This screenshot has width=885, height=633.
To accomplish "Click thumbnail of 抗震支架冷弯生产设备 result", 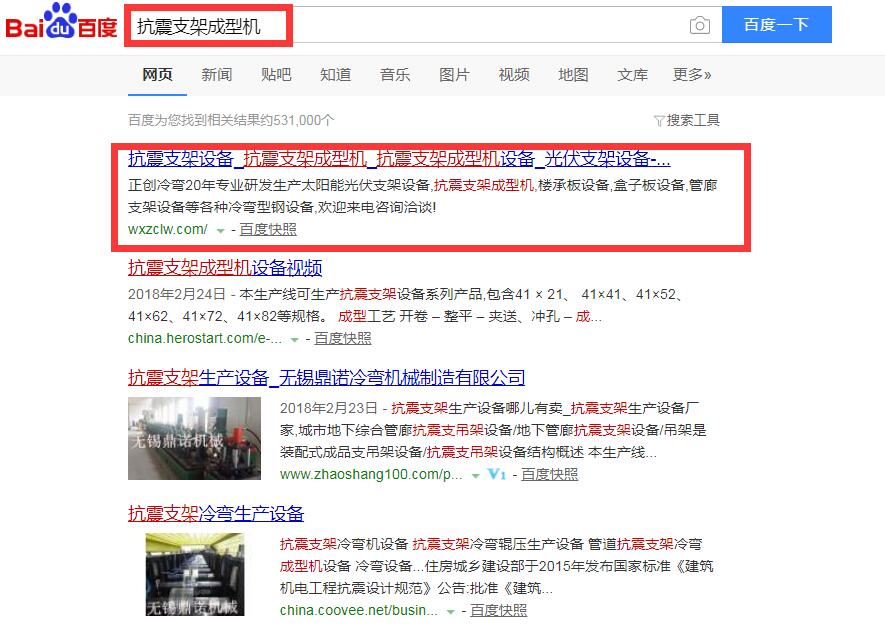I will click(x=195, y=574).
